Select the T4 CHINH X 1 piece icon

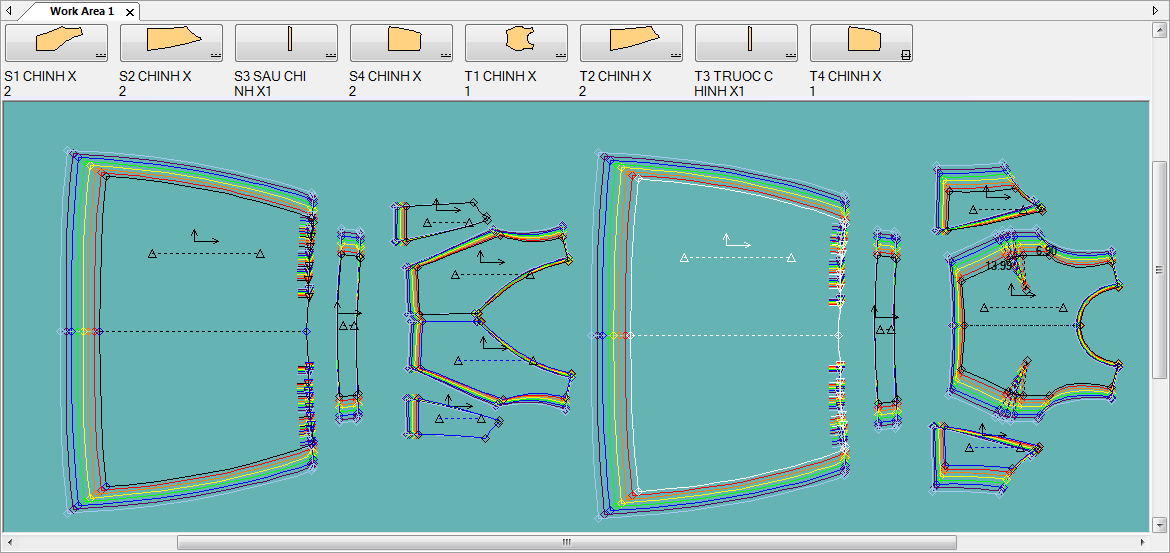862,42
